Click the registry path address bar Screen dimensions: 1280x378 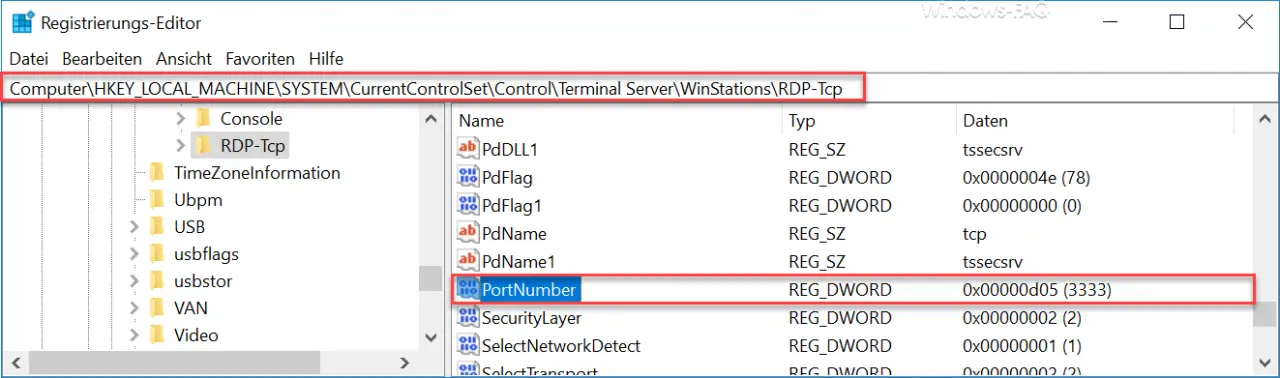click(x=432, y=89)
